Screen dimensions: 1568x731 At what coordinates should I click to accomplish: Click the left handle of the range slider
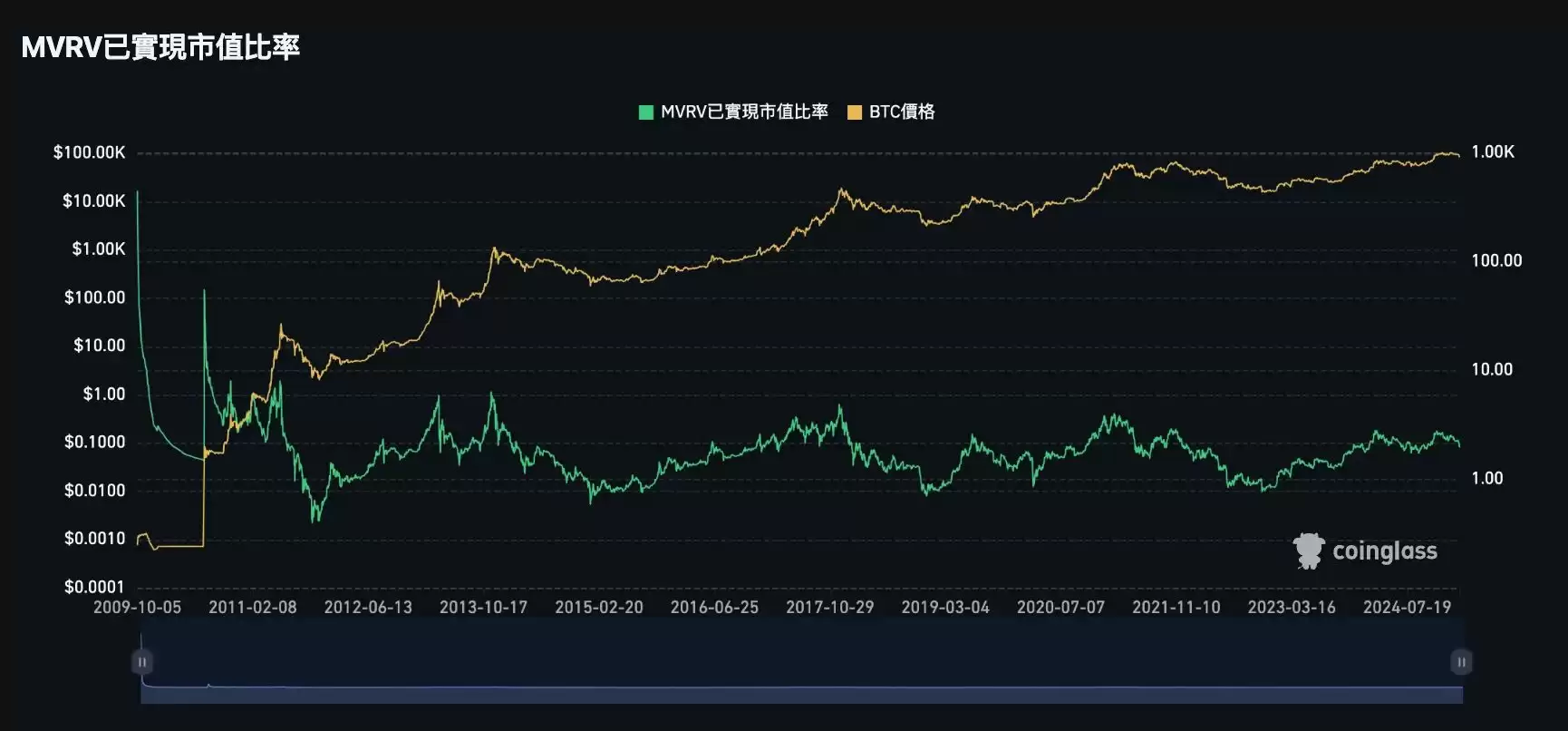[142, 662]
